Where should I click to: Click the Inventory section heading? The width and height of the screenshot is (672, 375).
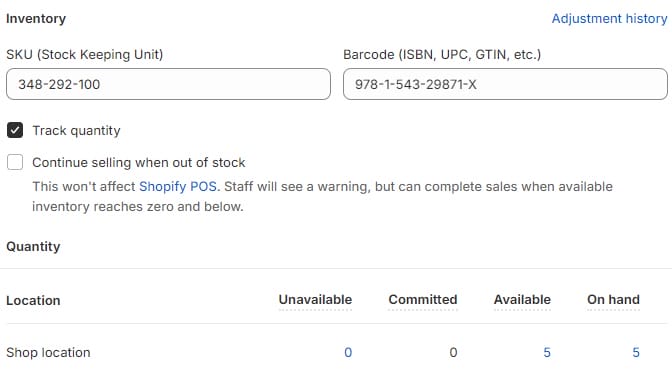(x=36, y=19)
